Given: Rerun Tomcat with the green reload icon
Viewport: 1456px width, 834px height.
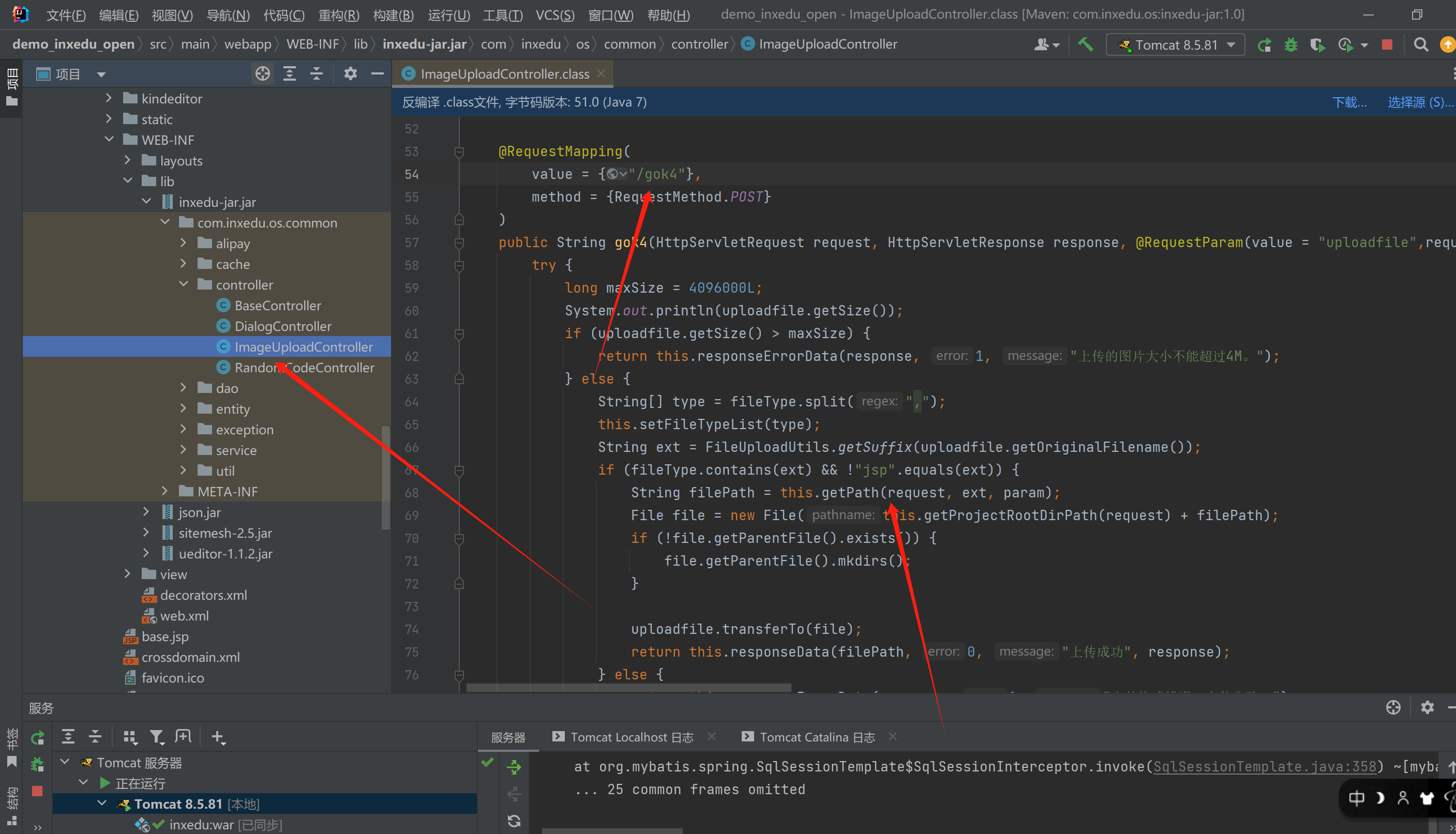Looking at the screenshot, I should [x=1264, y=44].
